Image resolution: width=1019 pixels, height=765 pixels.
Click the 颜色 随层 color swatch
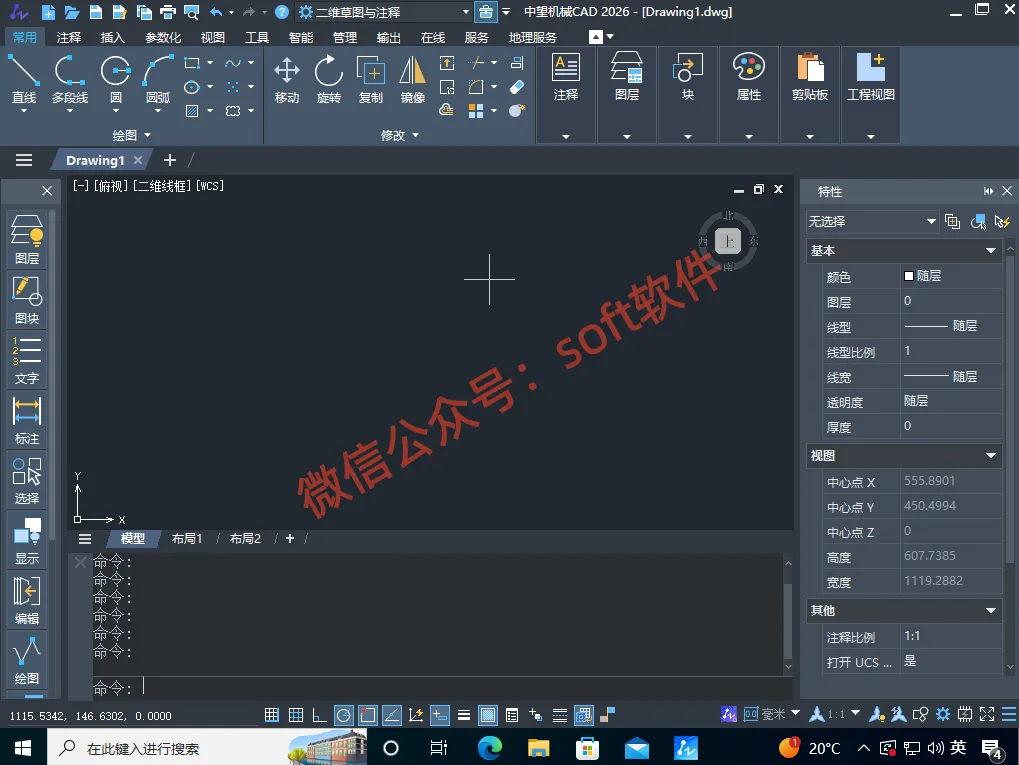tap(909, 276)
